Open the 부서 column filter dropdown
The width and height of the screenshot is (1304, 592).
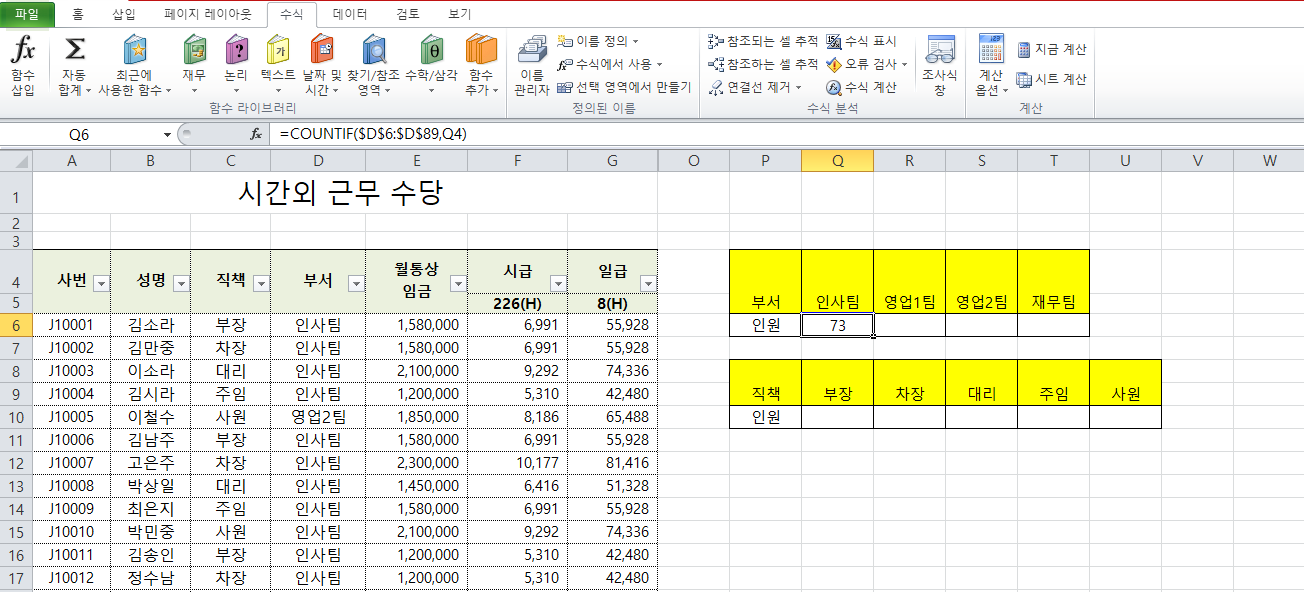pos(355,284)
